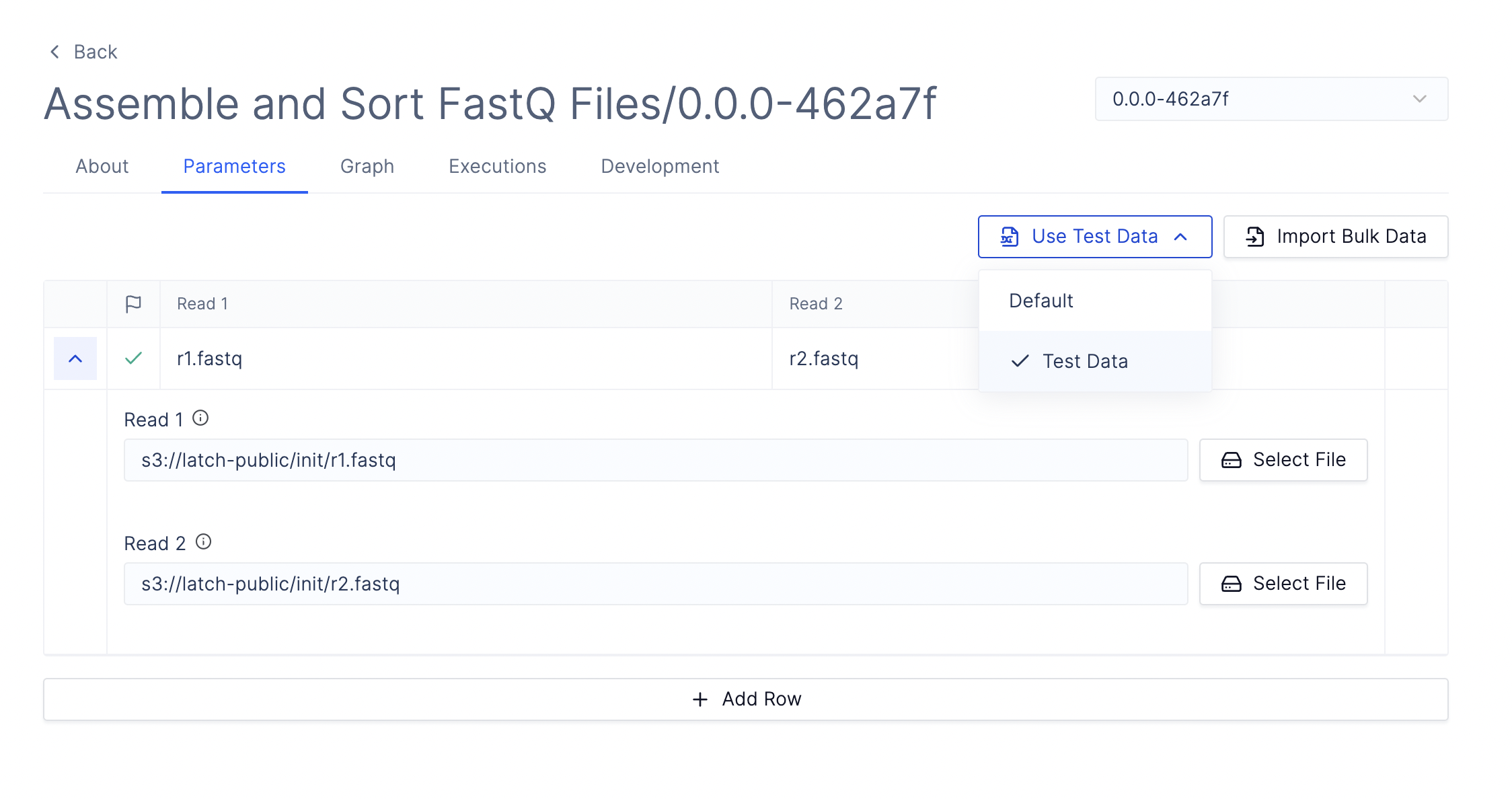
Task: Click Select File for Read 2
Action: coord(1283,584)
